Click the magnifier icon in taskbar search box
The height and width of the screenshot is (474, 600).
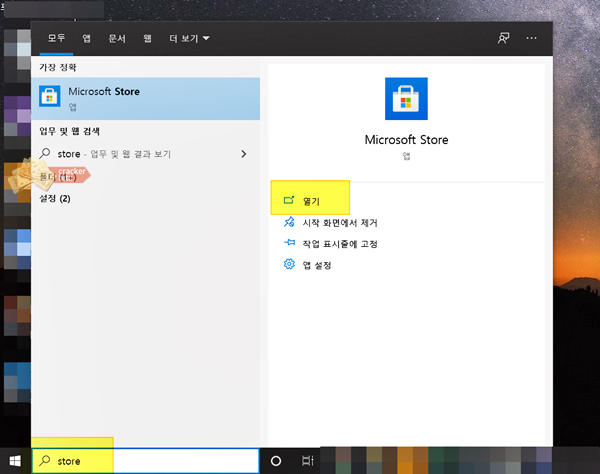coord(45,460)
